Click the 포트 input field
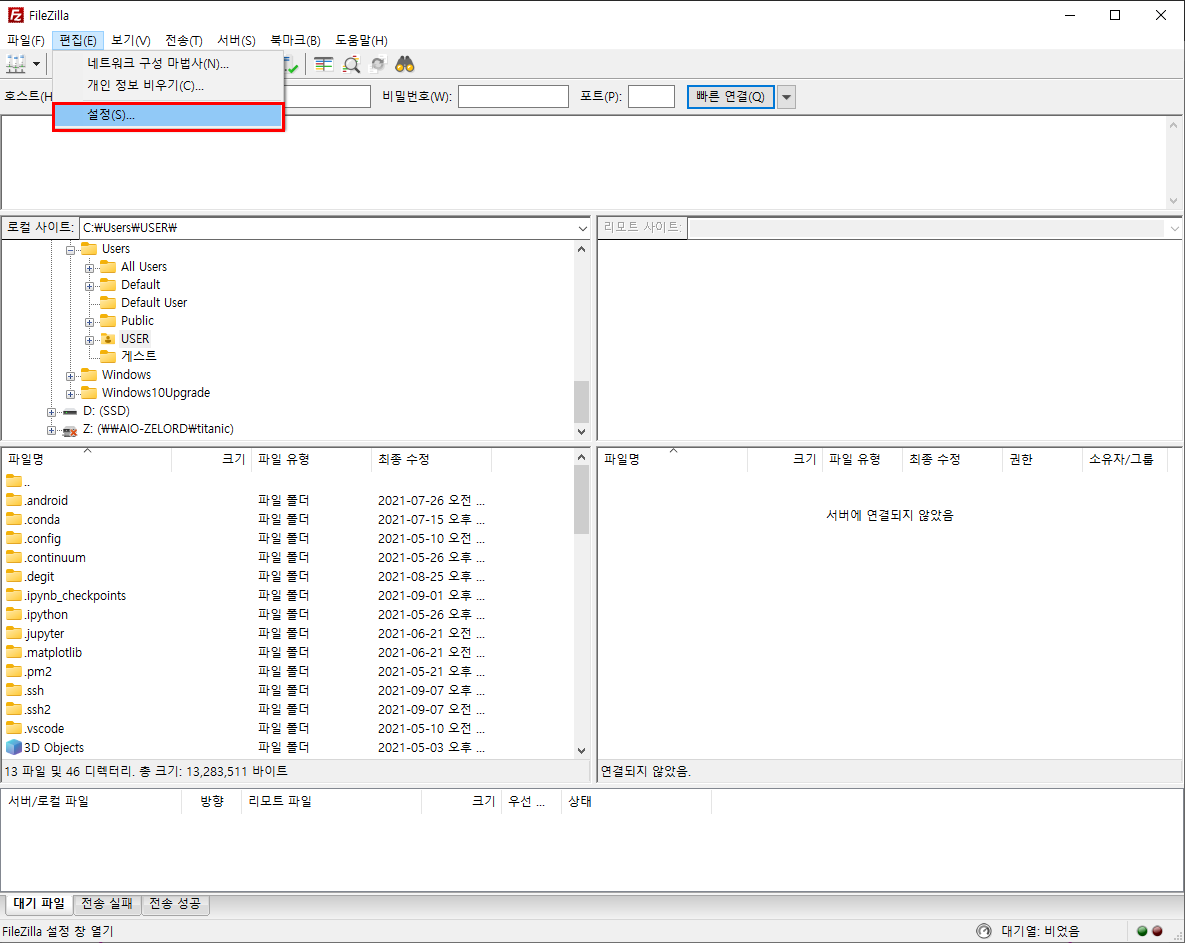Screen dimensions: 1185x943 point(651,97)
